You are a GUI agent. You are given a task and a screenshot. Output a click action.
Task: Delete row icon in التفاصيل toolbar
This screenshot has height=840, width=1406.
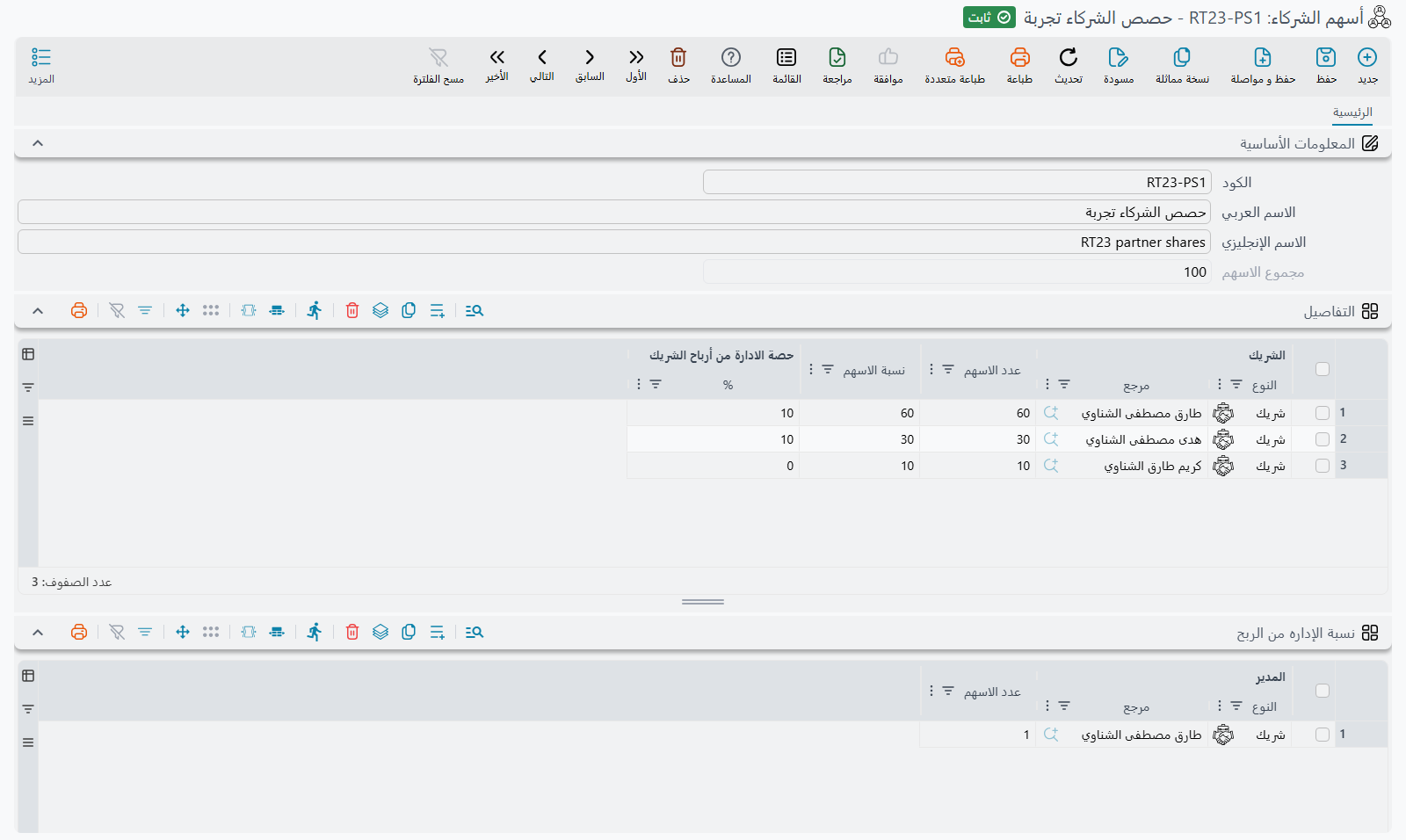[x=352, y=310]
